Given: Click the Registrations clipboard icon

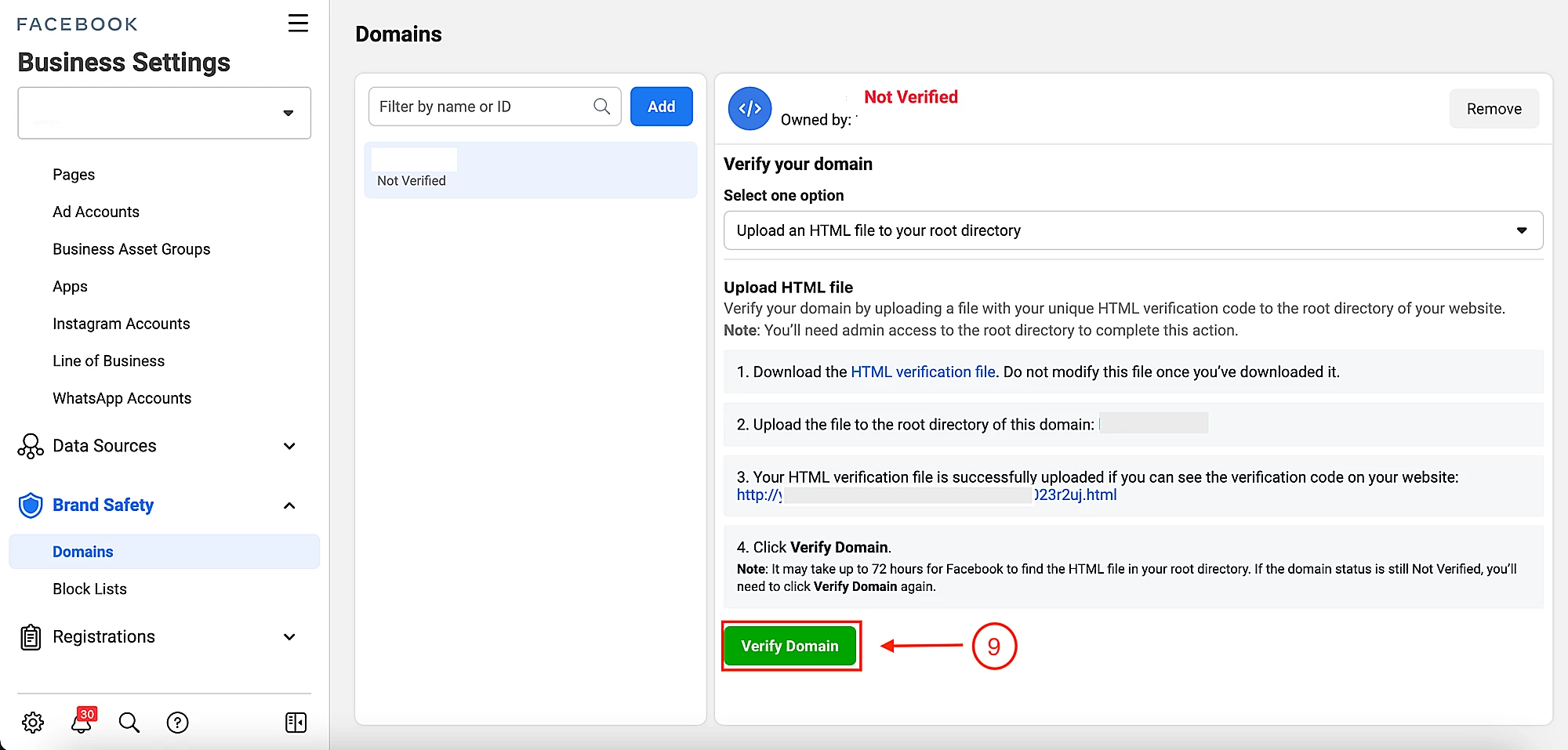Looking at the screenshot, I should click(x=31, y=637).
